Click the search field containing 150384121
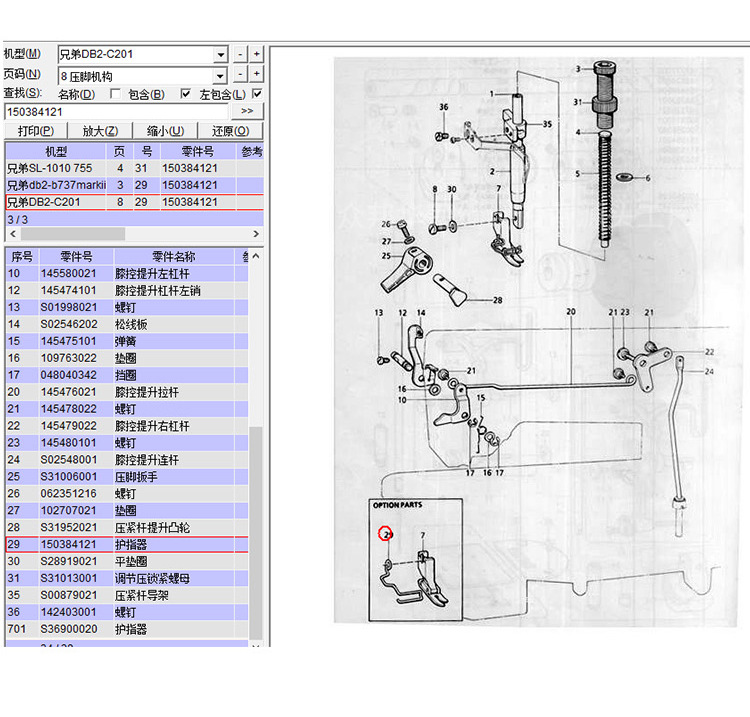The width and height of the screenshot is (750, 717). pyautogui.click(x=116, y=112)
